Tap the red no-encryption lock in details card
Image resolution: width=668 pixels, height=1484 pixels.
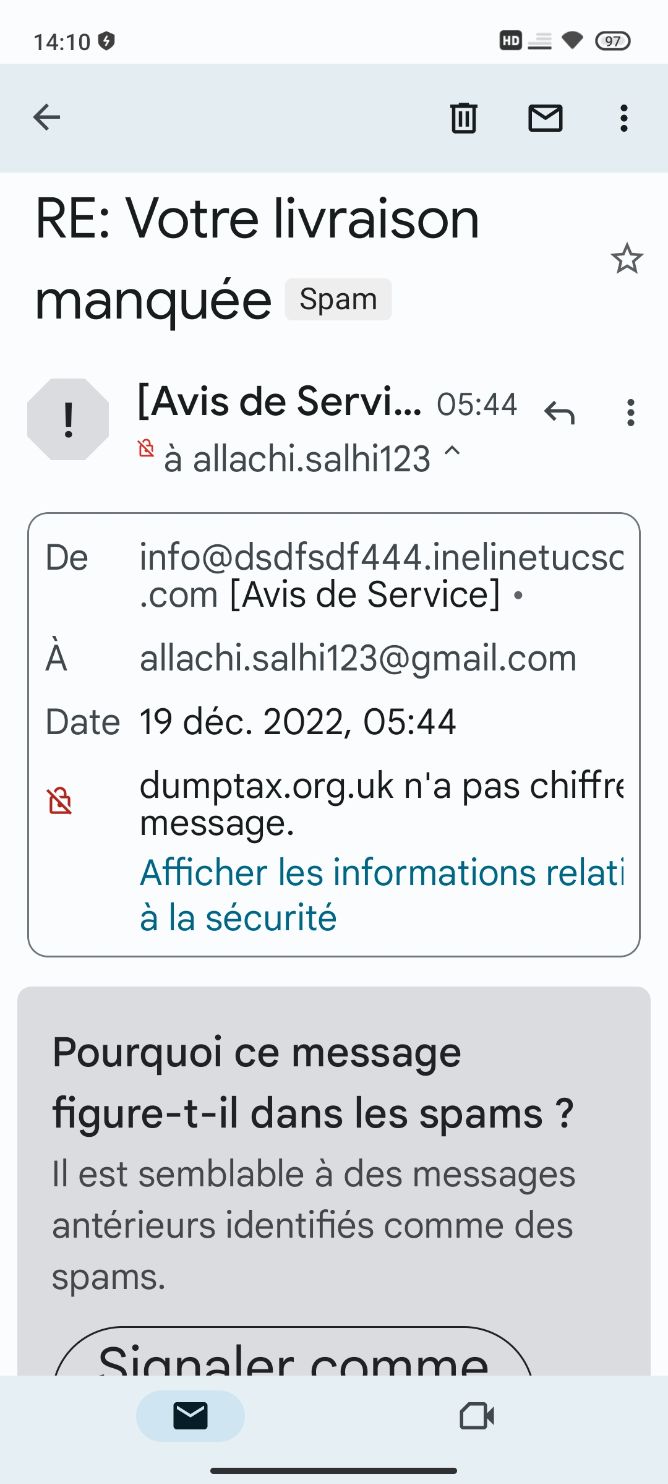tap(60, 800)
